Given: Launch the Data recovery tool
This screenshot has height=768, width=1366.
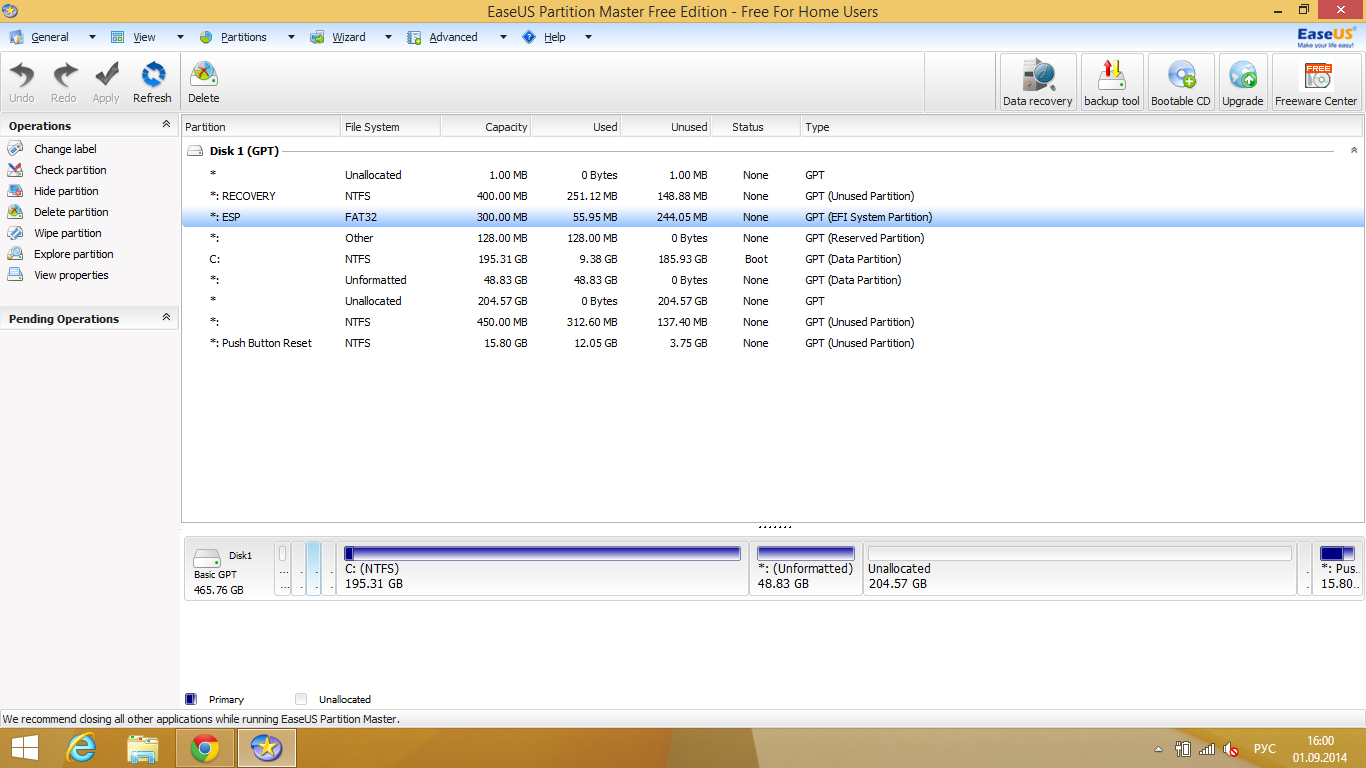Looking at the screenshot, I should [1038, 82].
